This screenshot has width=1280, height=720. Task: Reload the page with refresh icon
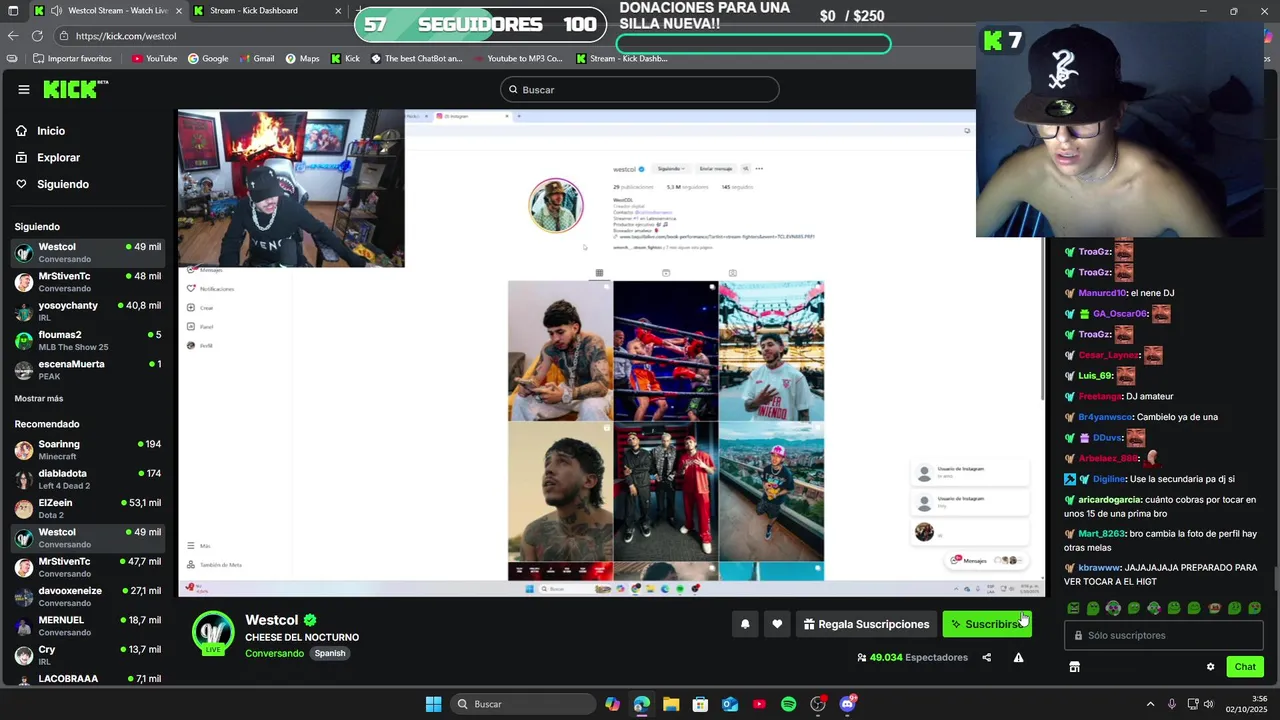[37, 36]
